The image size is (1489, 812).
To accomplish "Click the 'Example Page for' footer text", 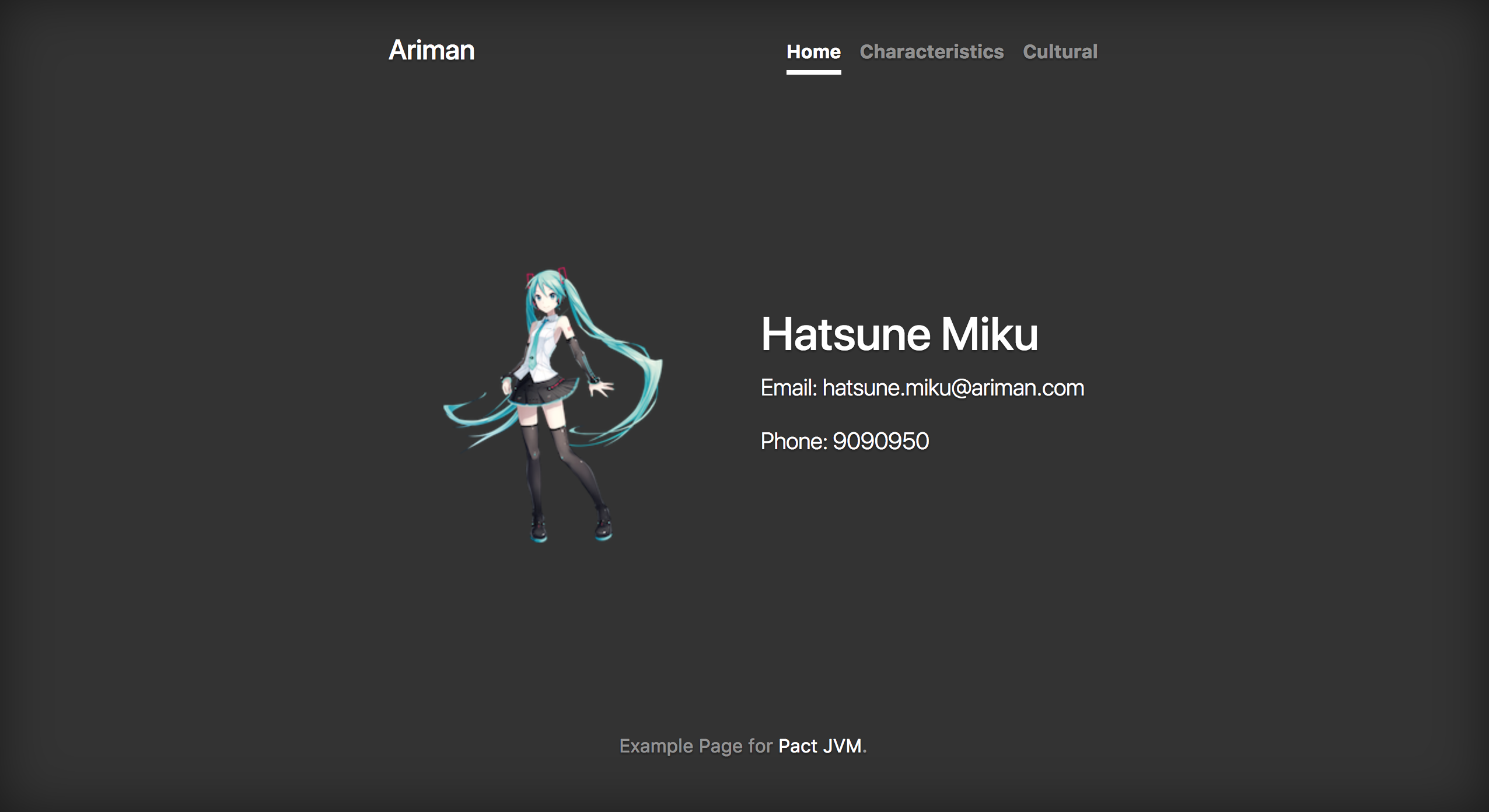I will click(x=695, y=746).
